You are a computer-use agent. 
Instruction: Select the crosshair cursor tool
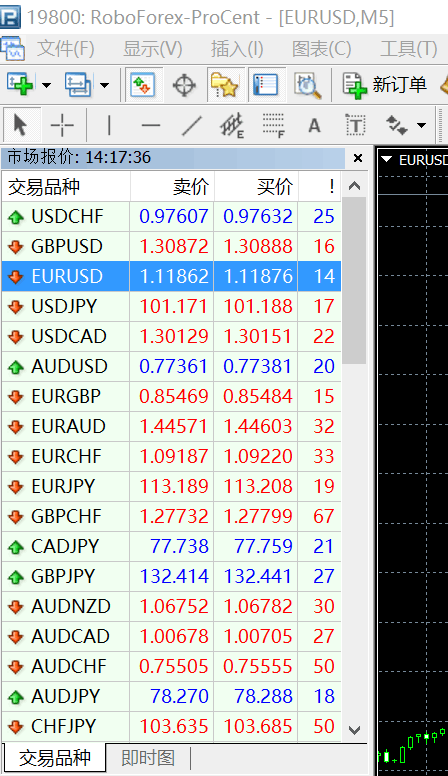[62, 125]
